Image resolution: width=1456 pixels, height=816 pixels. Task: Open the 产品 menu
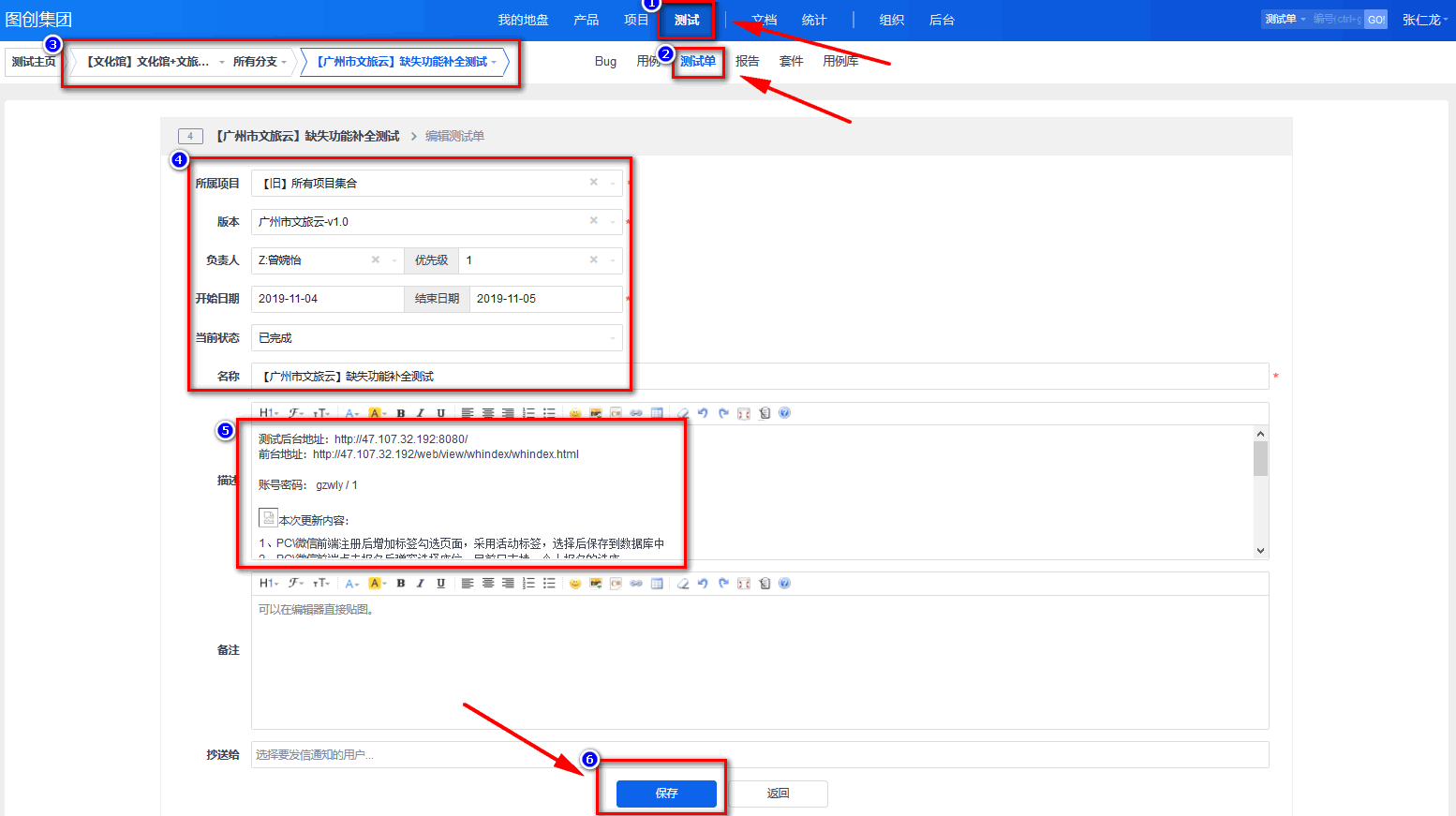tap(587, 20)
